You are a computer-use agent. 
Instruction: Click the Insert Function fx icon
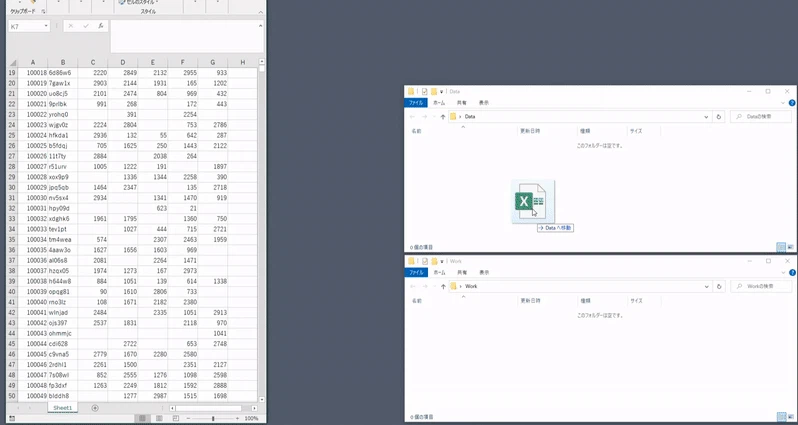(101, 26)
